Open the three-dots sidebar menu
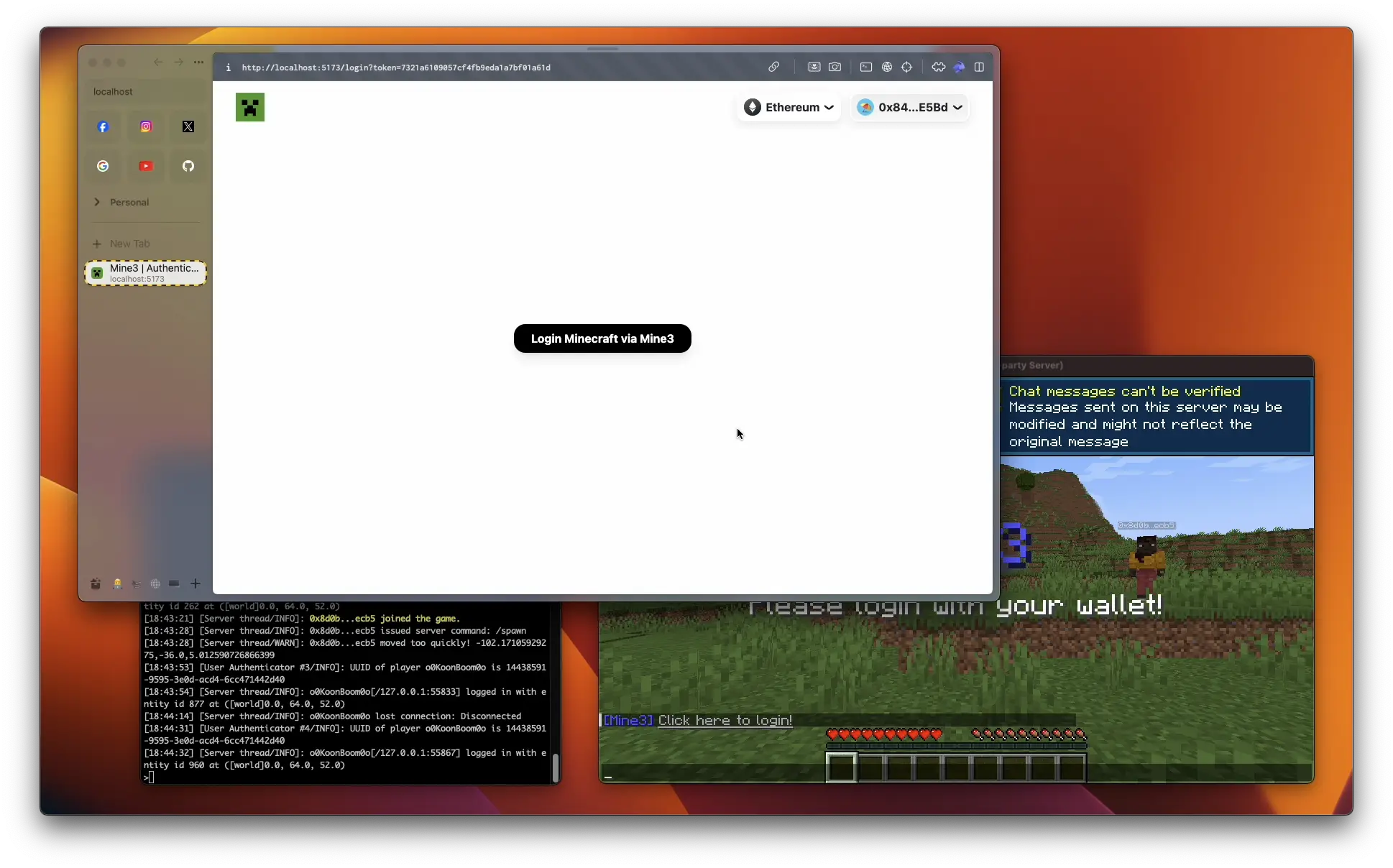1393x868 pixels. [198, 63]
